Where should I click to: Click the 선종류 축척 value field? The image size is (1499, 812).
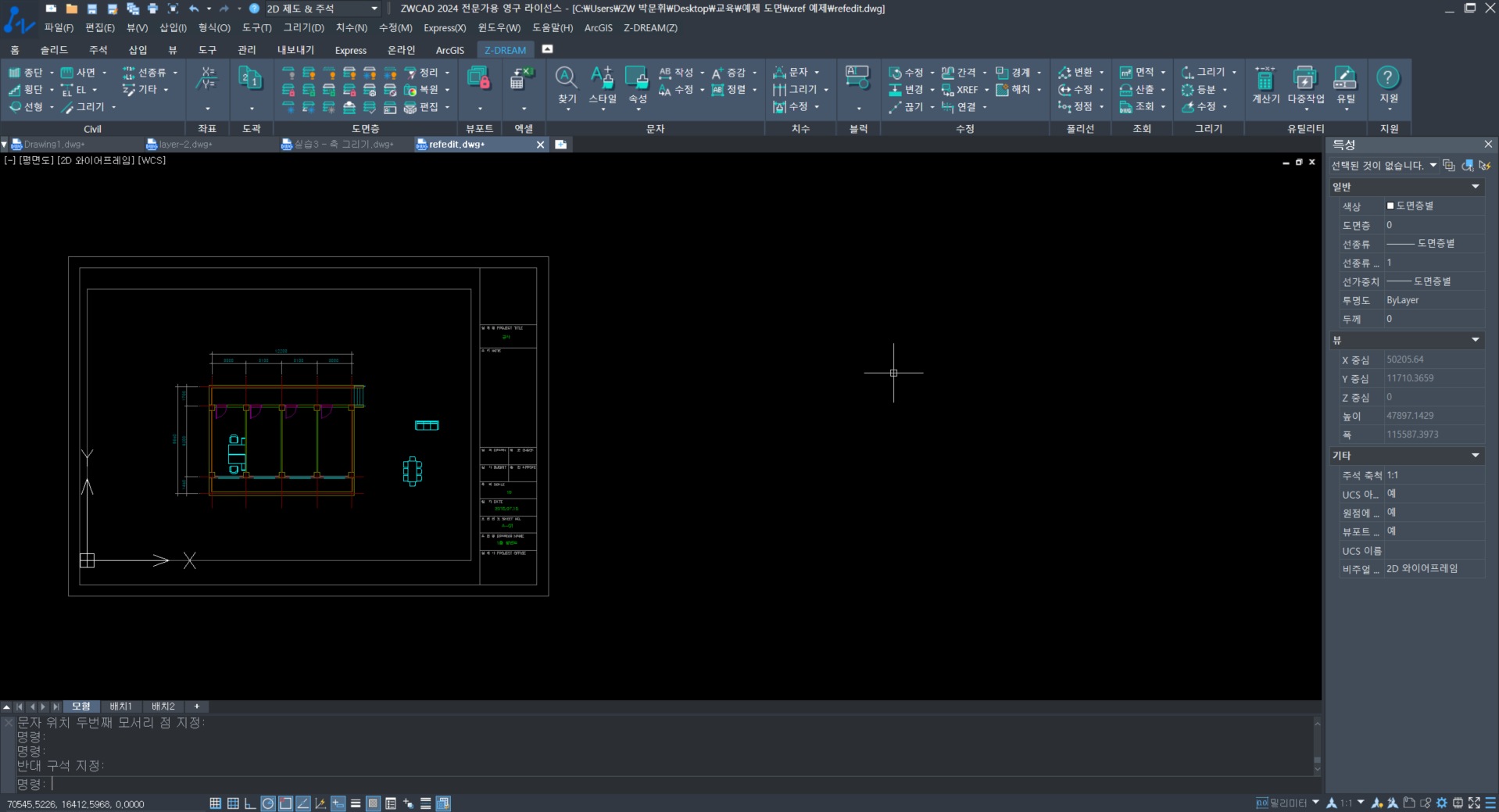point(1434,263)
